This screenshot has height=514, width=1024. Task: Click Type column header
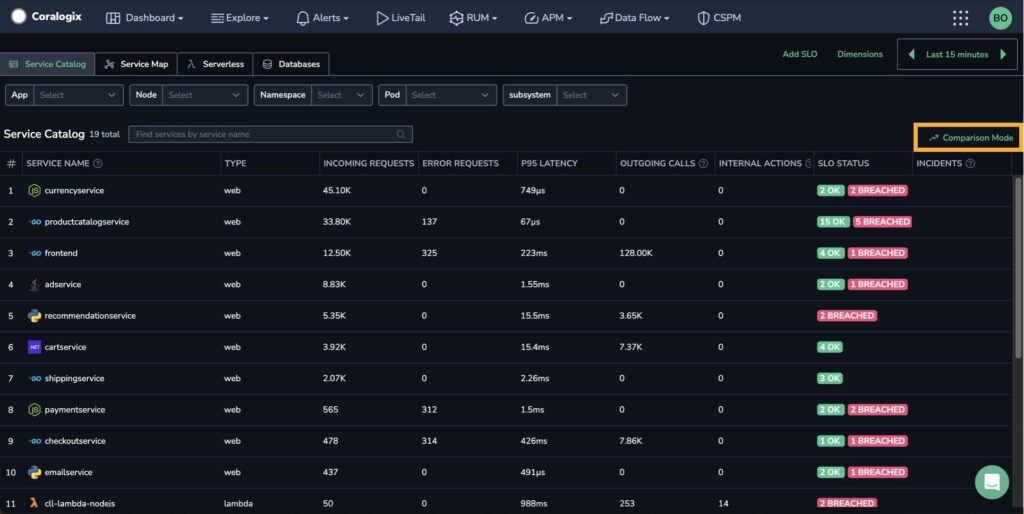(x=235, y=163)
